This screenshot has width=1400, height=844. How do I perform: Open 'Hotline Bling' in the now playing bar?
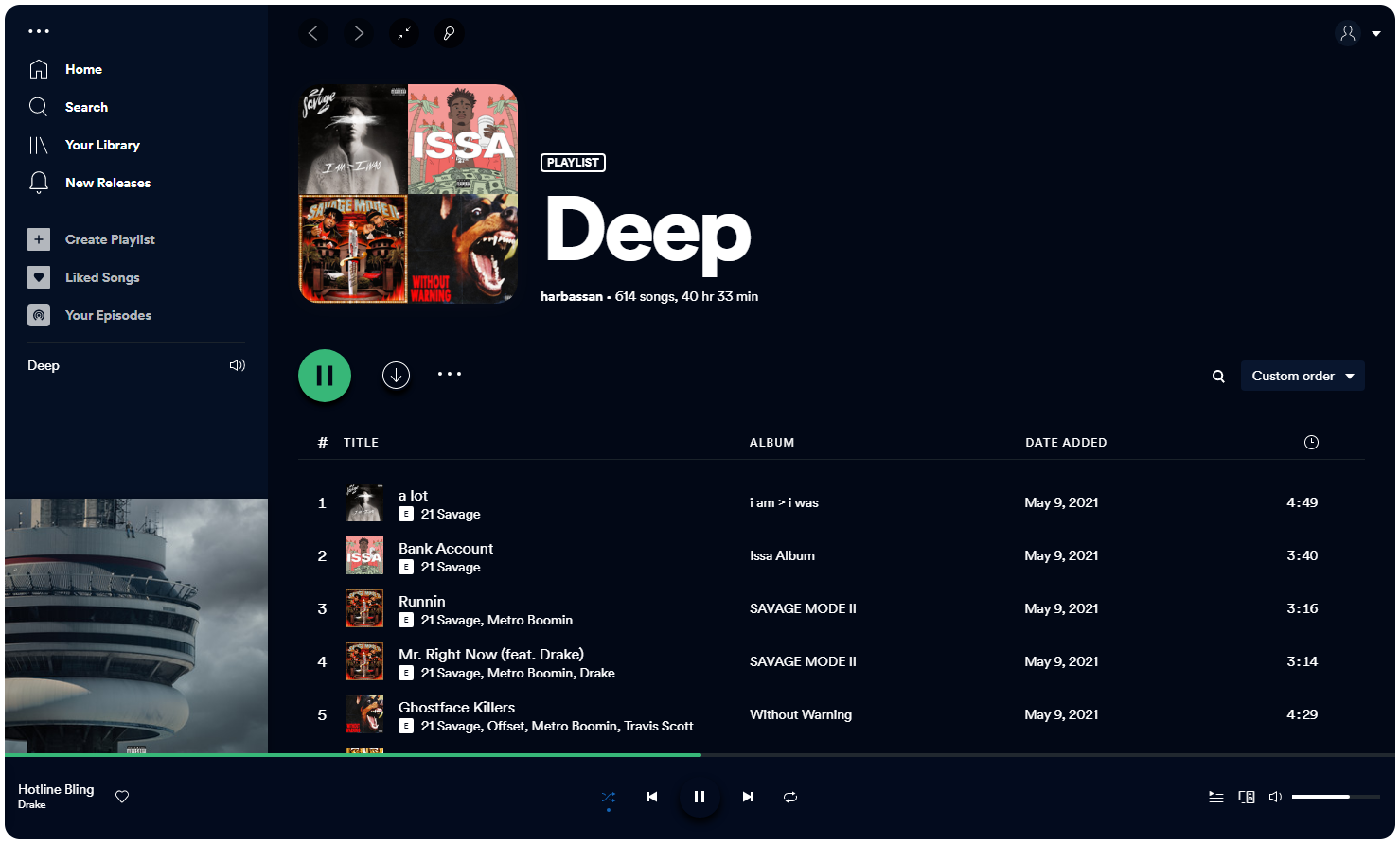point(56,789)
